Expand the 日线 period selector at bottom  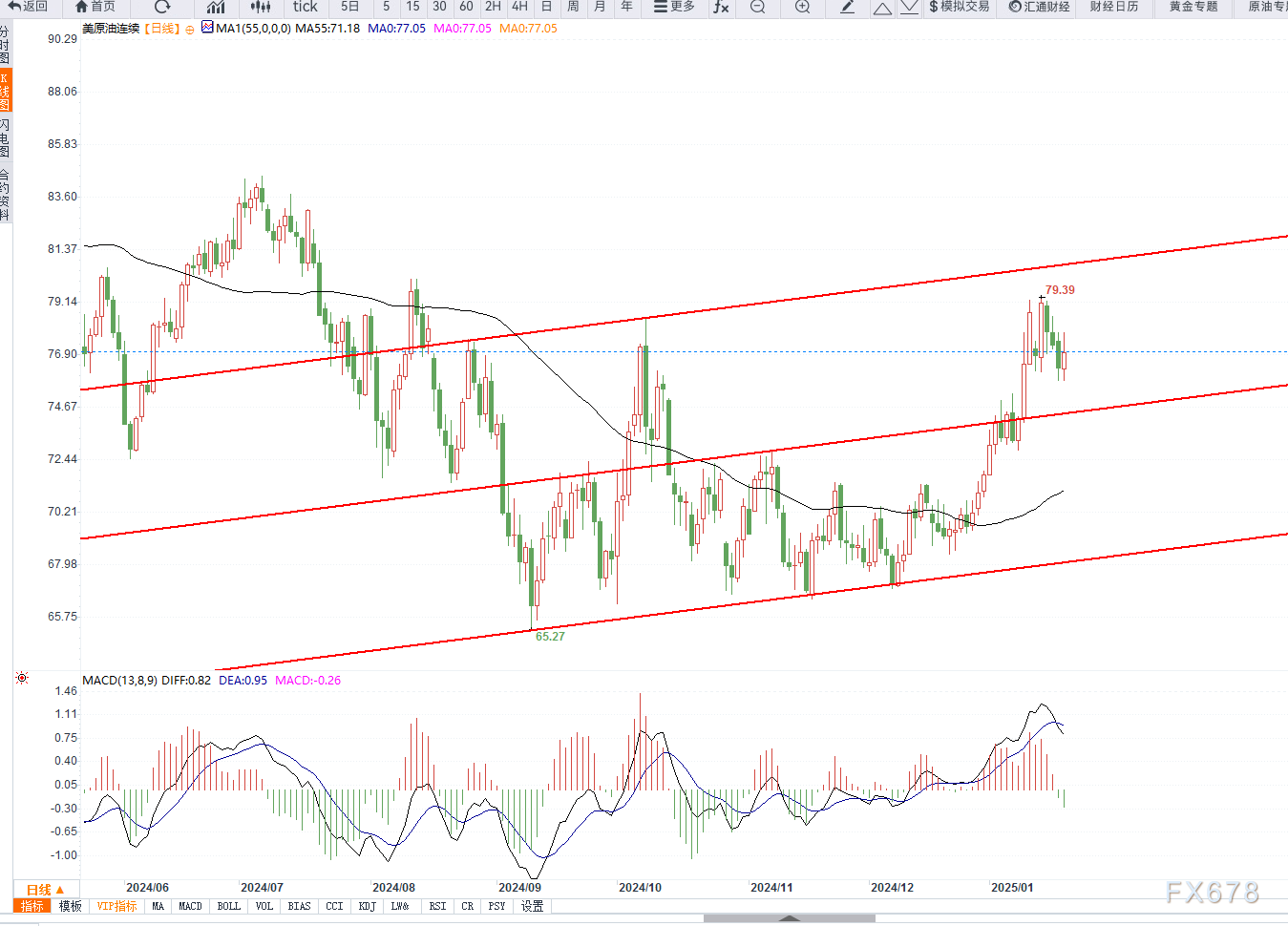point(45,889)
